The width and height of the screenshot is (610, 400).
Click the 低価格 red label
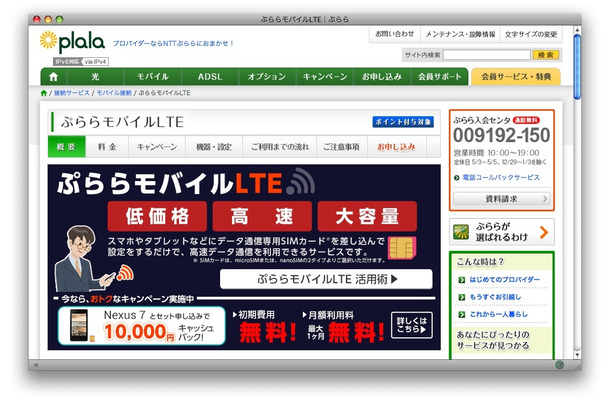tap(157, 216)
